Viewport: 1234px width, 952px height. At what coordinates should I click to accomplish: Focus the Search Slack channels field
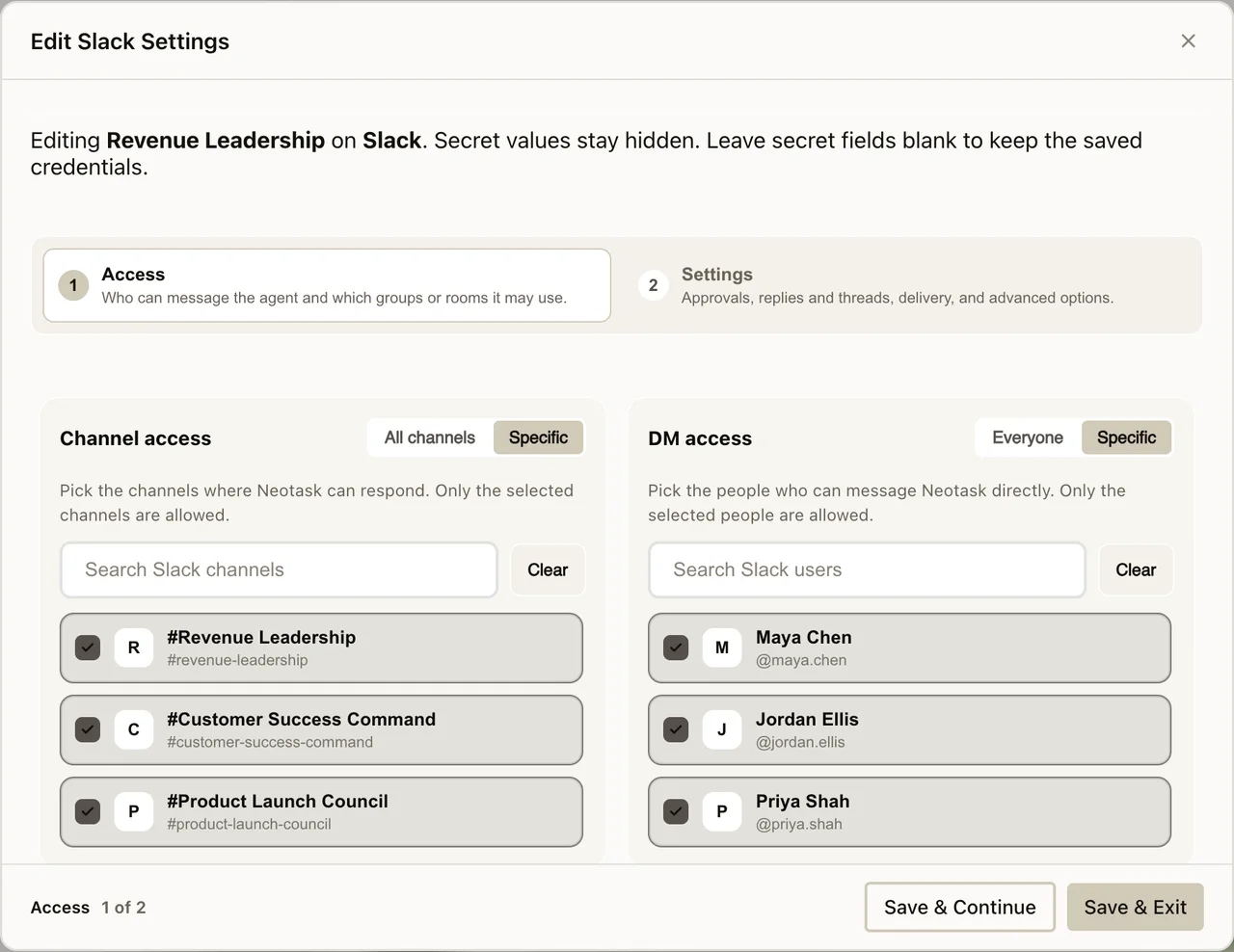point(279,569)
